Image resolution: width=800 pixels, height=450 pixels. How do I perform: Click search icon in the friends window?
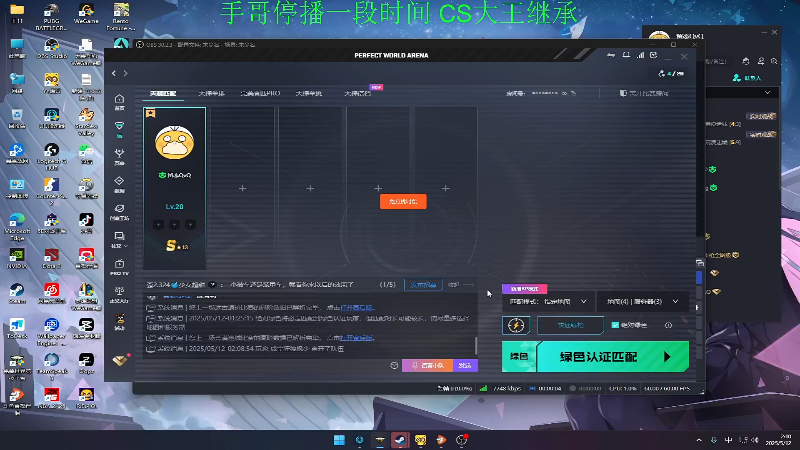coord(774,61)
